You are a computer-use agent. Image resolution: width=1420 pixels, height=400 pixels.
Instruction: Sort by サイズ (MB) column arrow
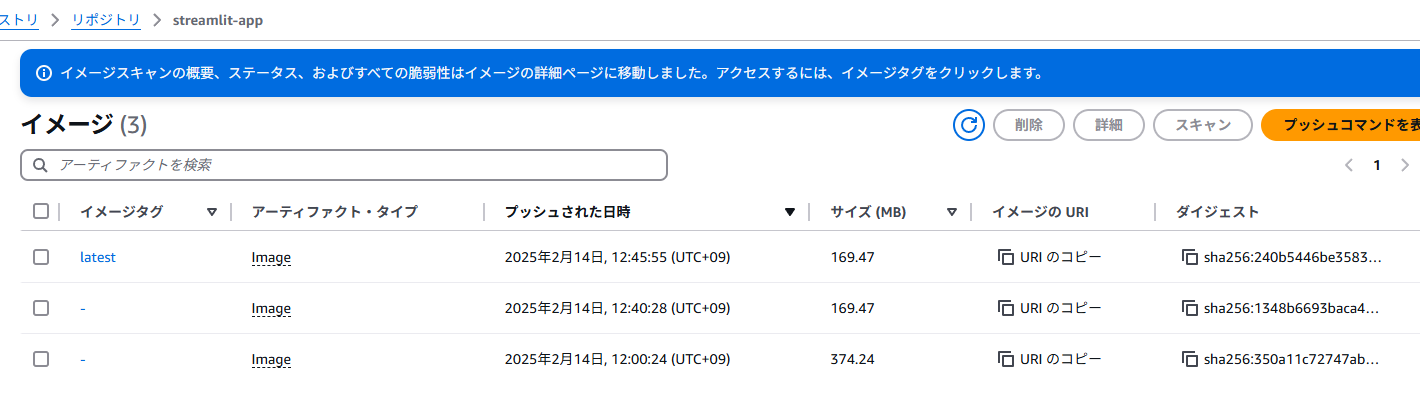pos(952,212)
